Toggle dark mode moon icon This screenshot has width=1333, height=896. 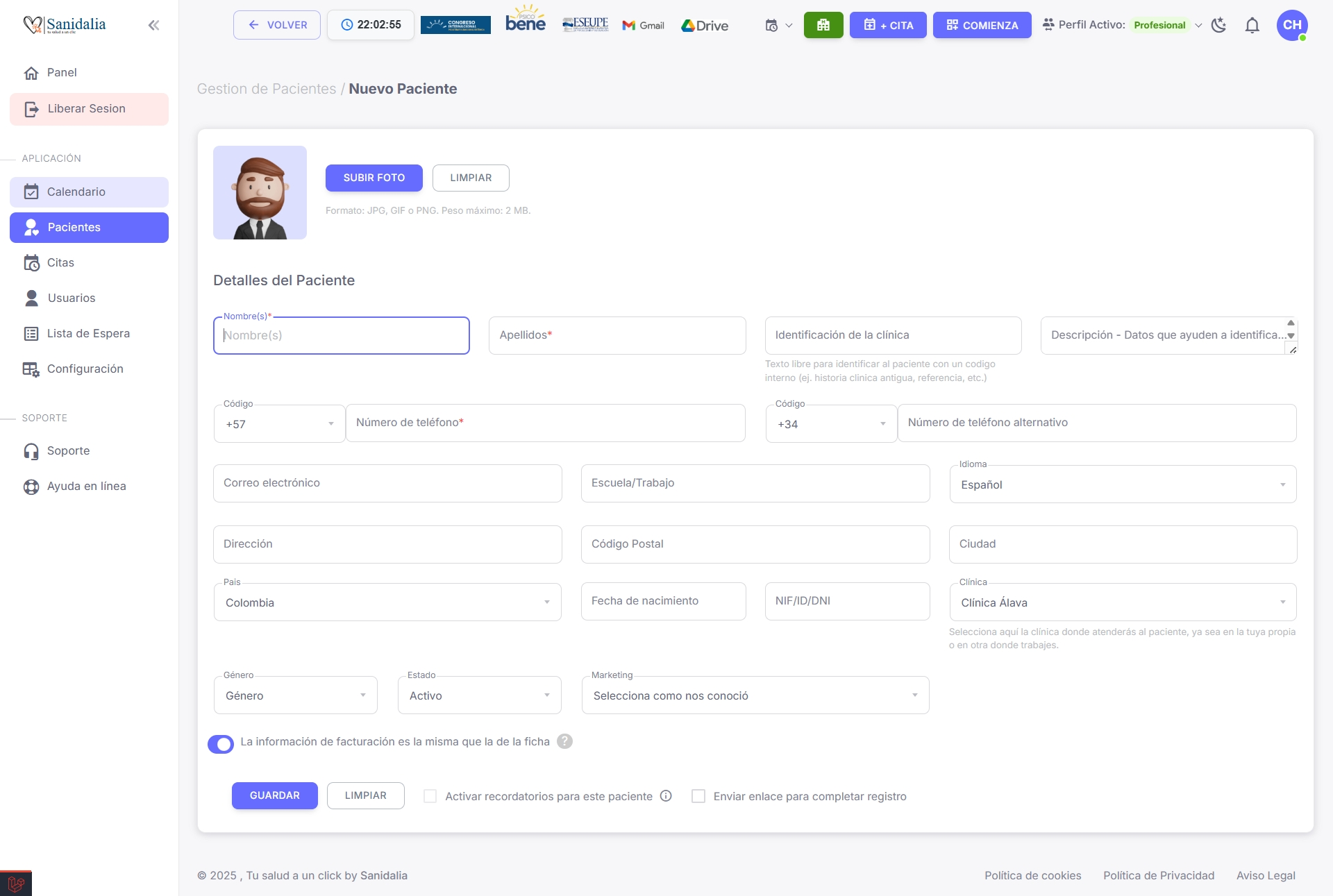(x=1218, y=26)
